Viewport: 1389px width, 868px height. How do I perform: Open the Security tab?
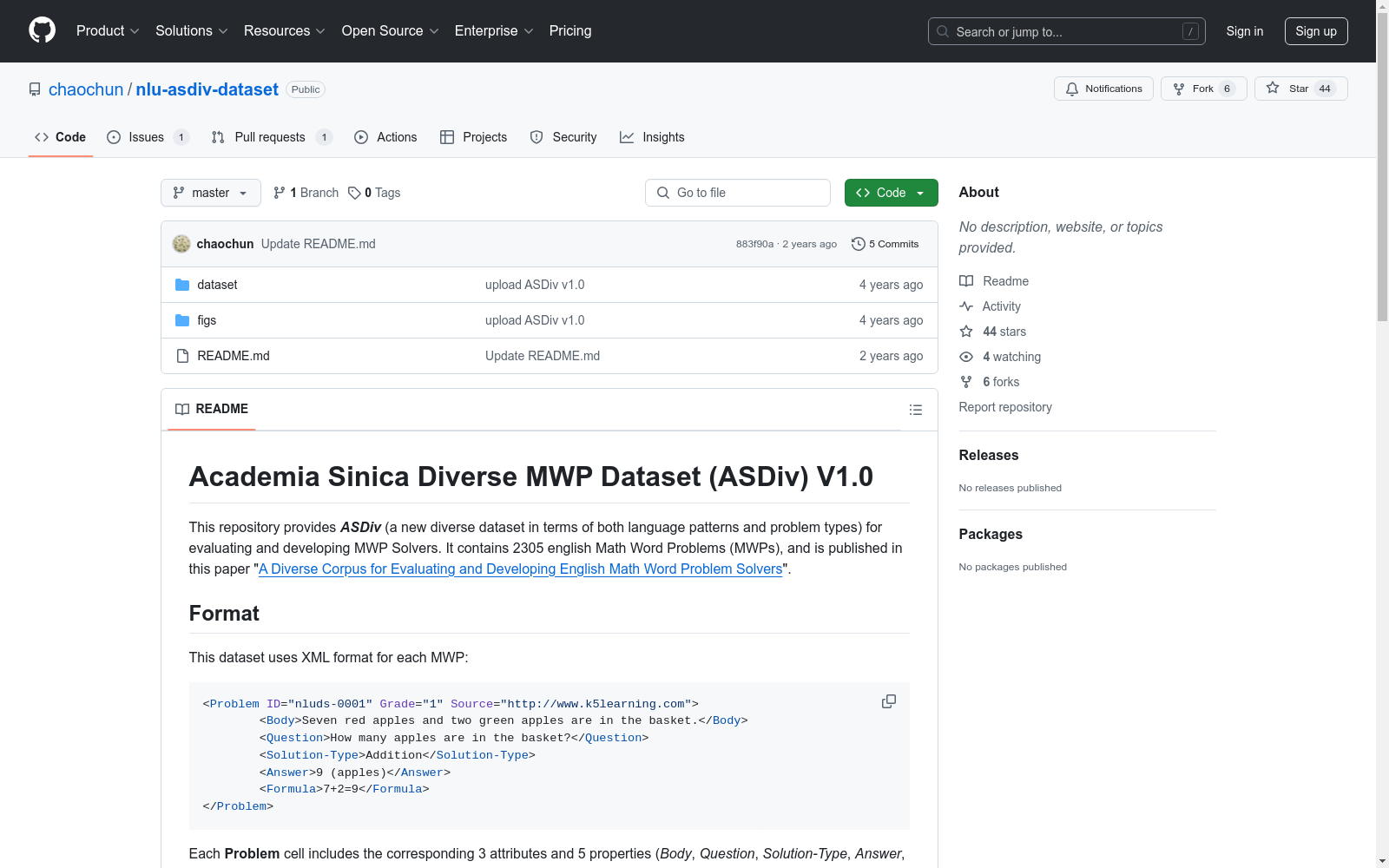(563, 137)
